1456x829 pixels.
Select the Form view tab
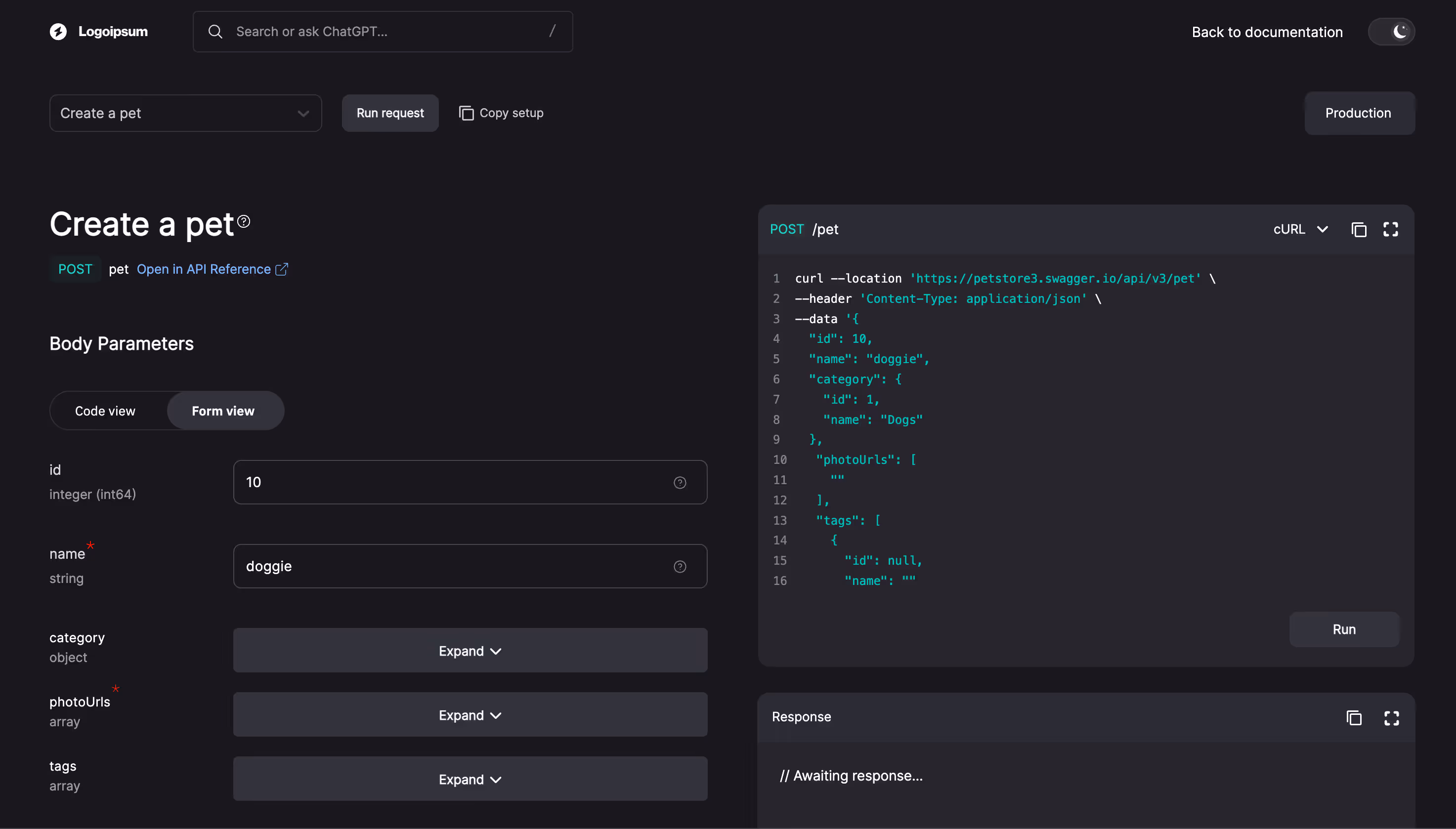(x=223, y=411)
